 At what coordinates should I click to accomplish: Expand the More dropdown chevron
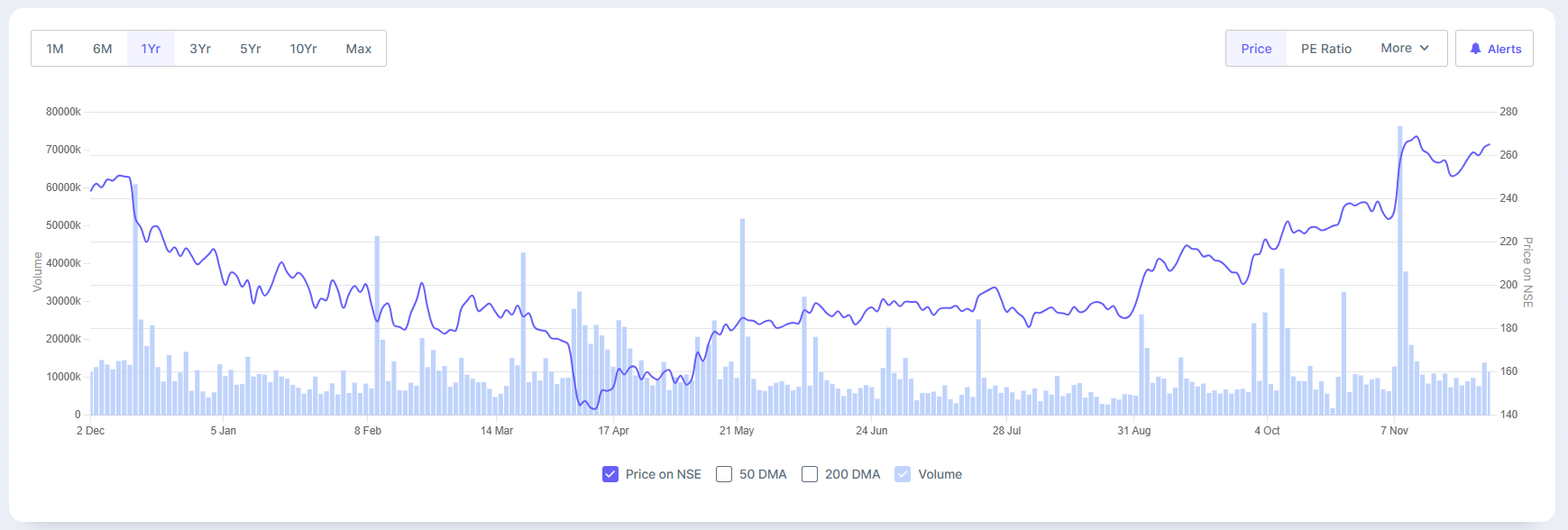pos(1425,48)
